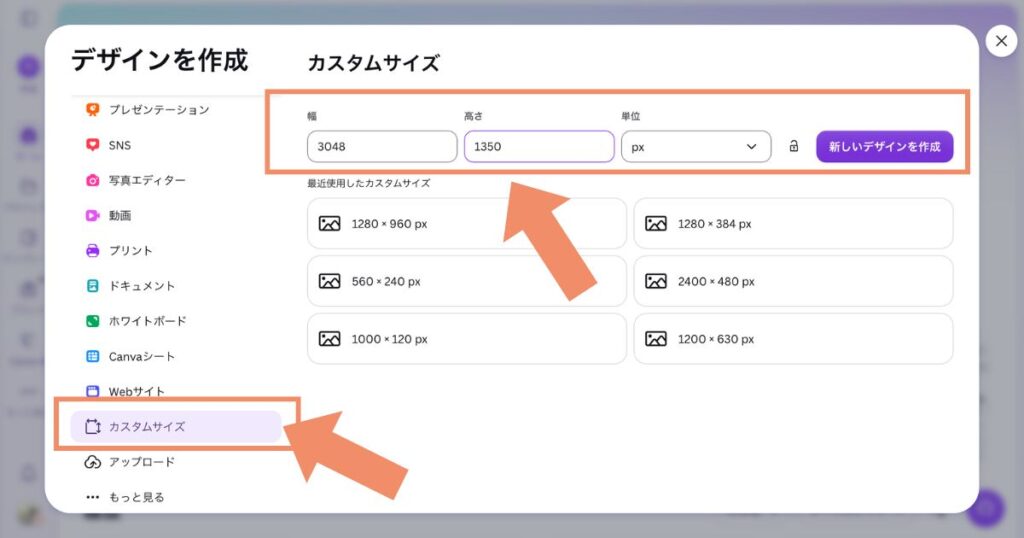Focus the 高さ height field showing 1350

pyautogui.click(x=539, y=146)
